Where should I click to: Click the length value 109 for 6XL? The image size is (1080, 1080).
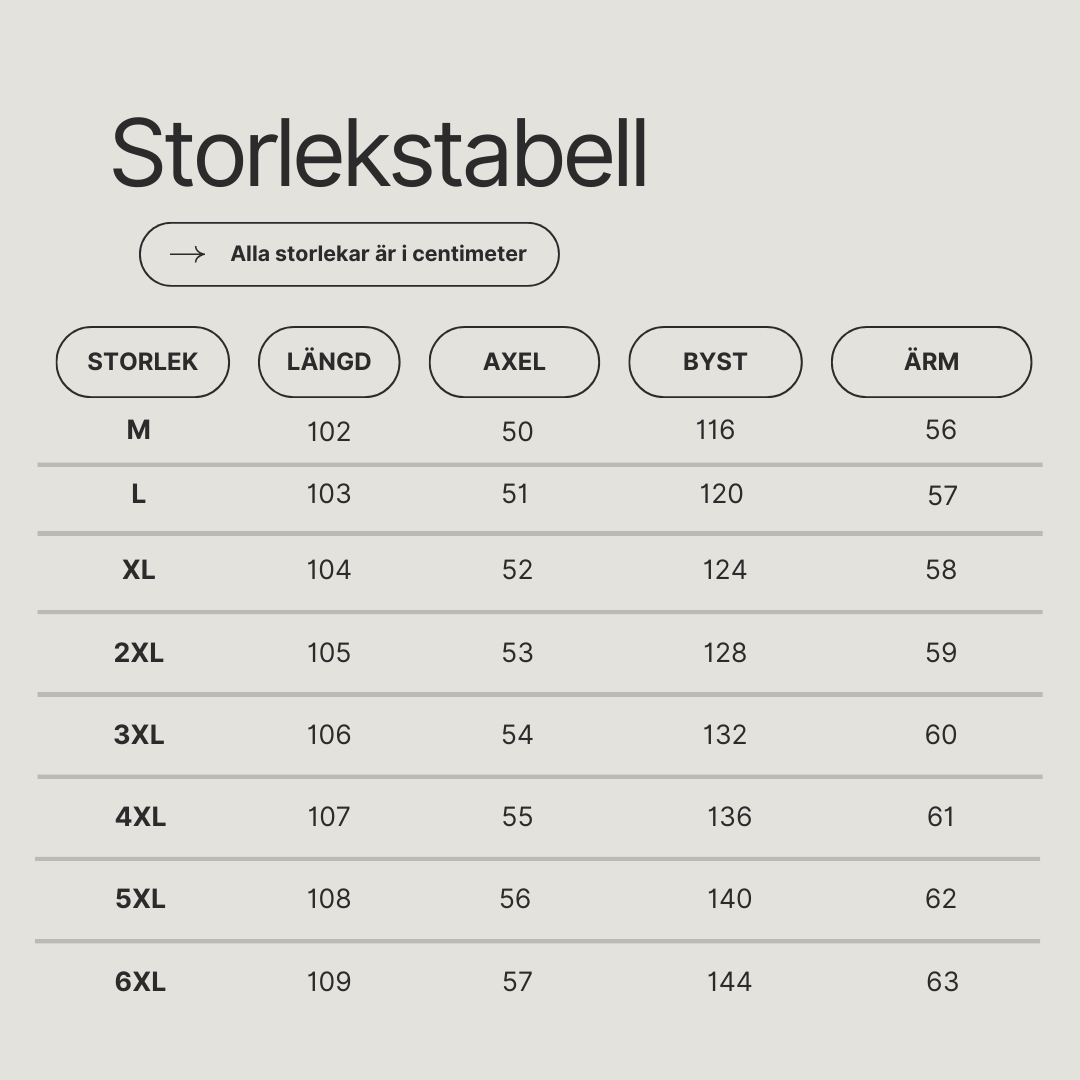click(x=329, y=981)
